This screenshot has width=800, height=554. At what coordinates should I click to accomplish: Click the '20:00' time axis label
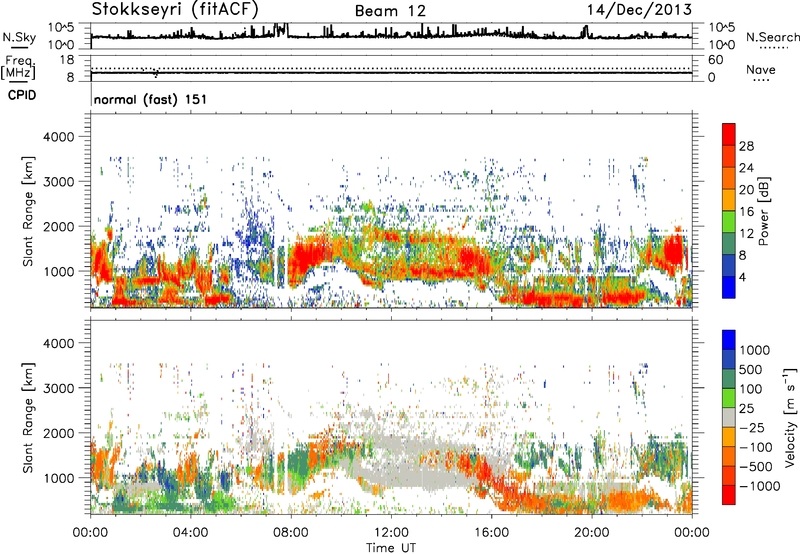(x=592, y=533)
